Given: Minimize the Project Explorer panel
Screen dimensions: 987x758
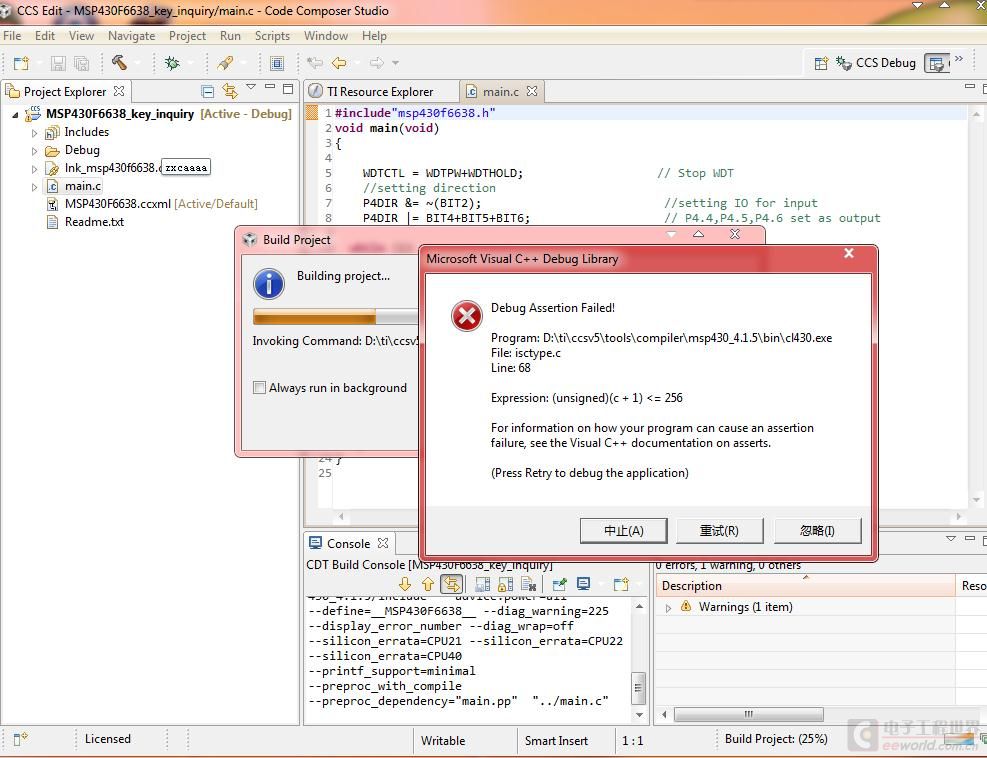Looking at the screenshot, I should (x=270, y=87).
